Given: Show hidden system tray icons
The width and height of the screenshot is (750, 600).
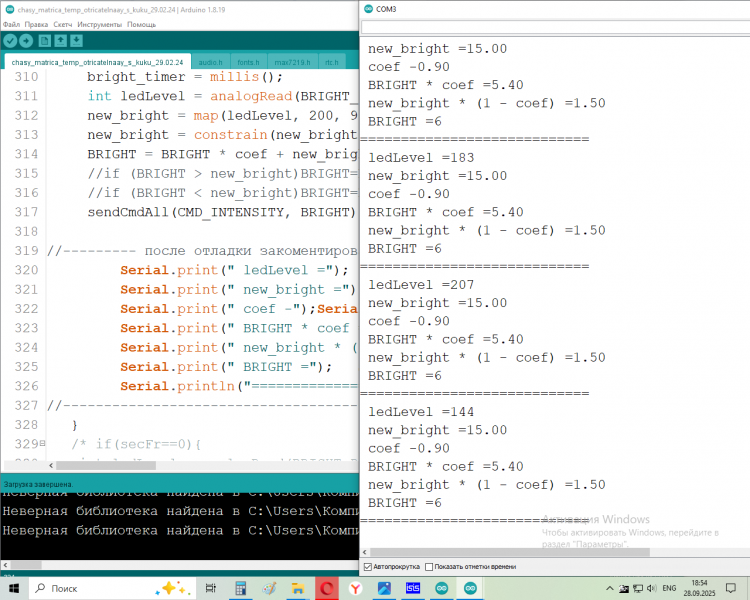Looking at the screenshot, I should [608, 588].
